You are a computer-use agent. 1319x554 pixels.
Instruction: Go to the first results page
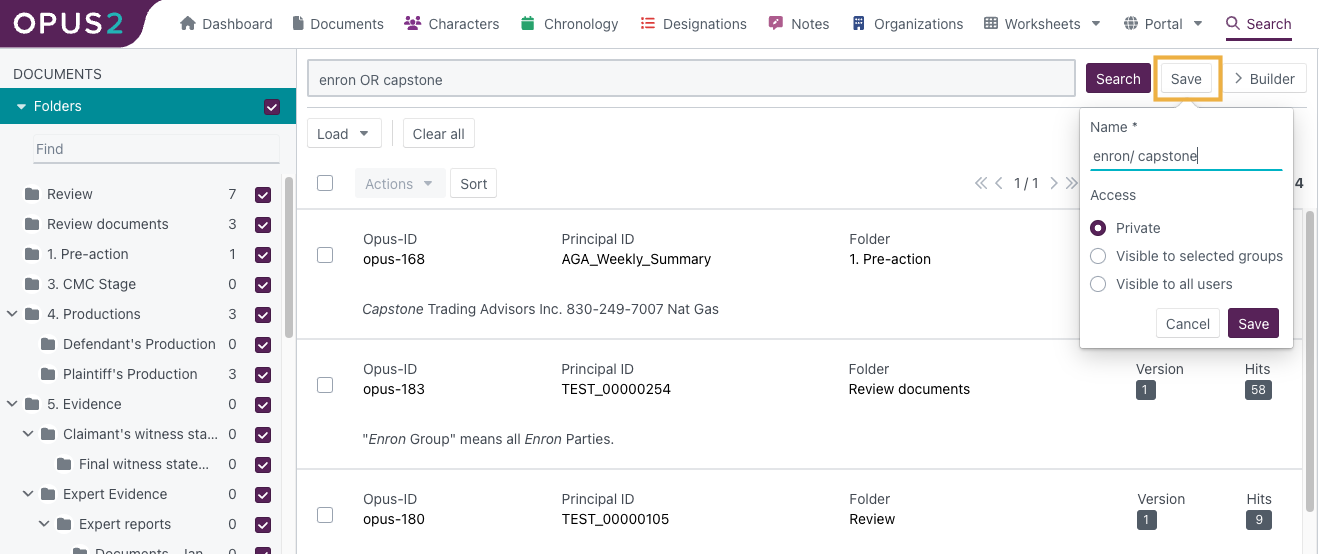pyautogui.click(x=982, y=183)
